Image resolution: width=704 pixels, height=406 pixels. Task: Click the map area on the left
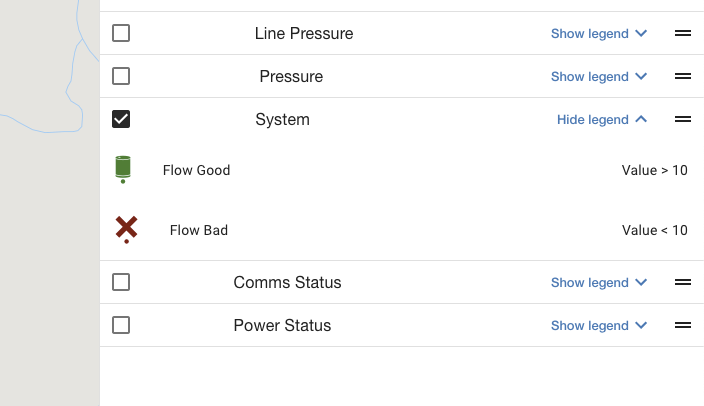point(49,203)
